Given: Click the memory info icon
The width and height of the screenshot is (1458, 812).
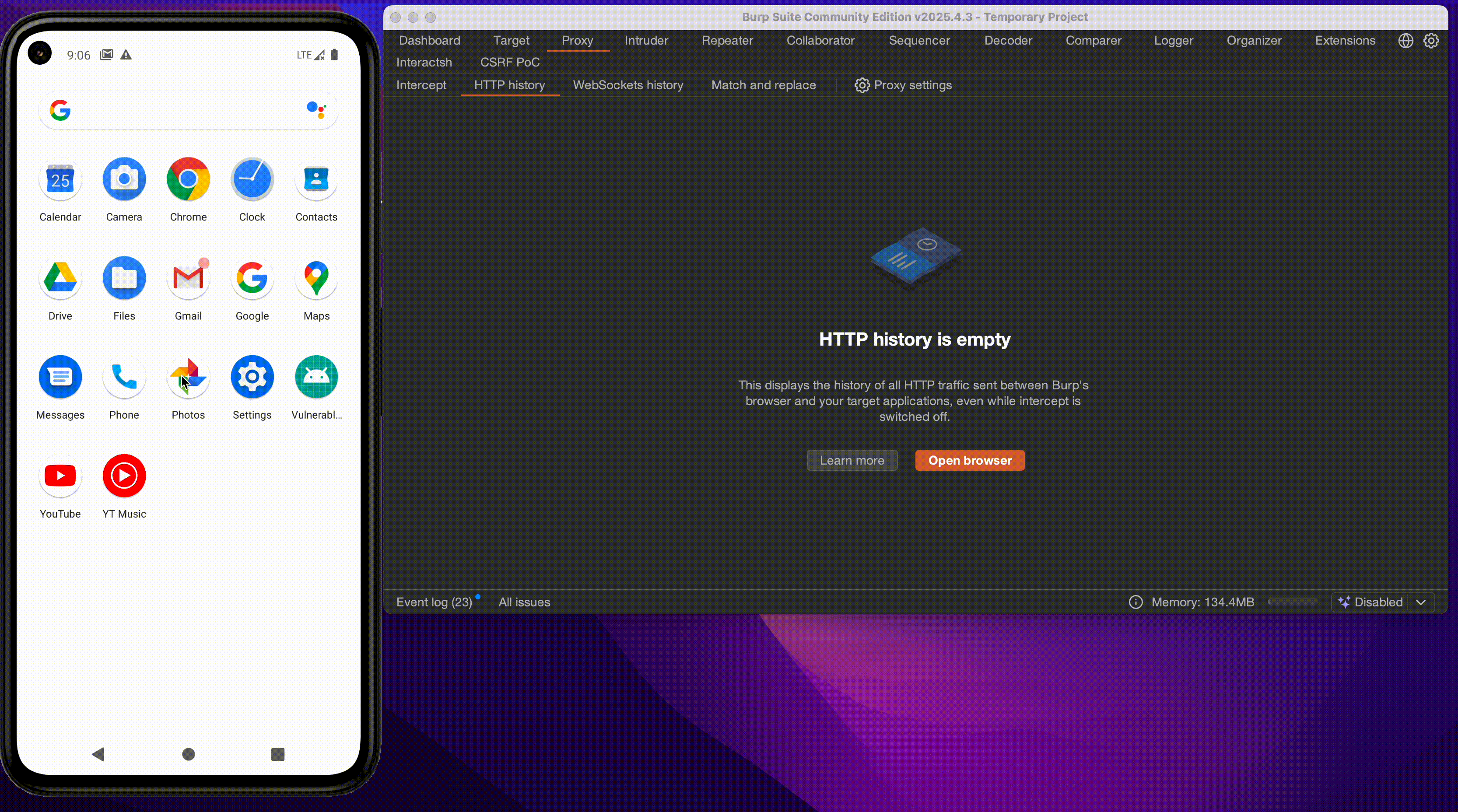Looking at the screenshot, I should point(1136,602).
